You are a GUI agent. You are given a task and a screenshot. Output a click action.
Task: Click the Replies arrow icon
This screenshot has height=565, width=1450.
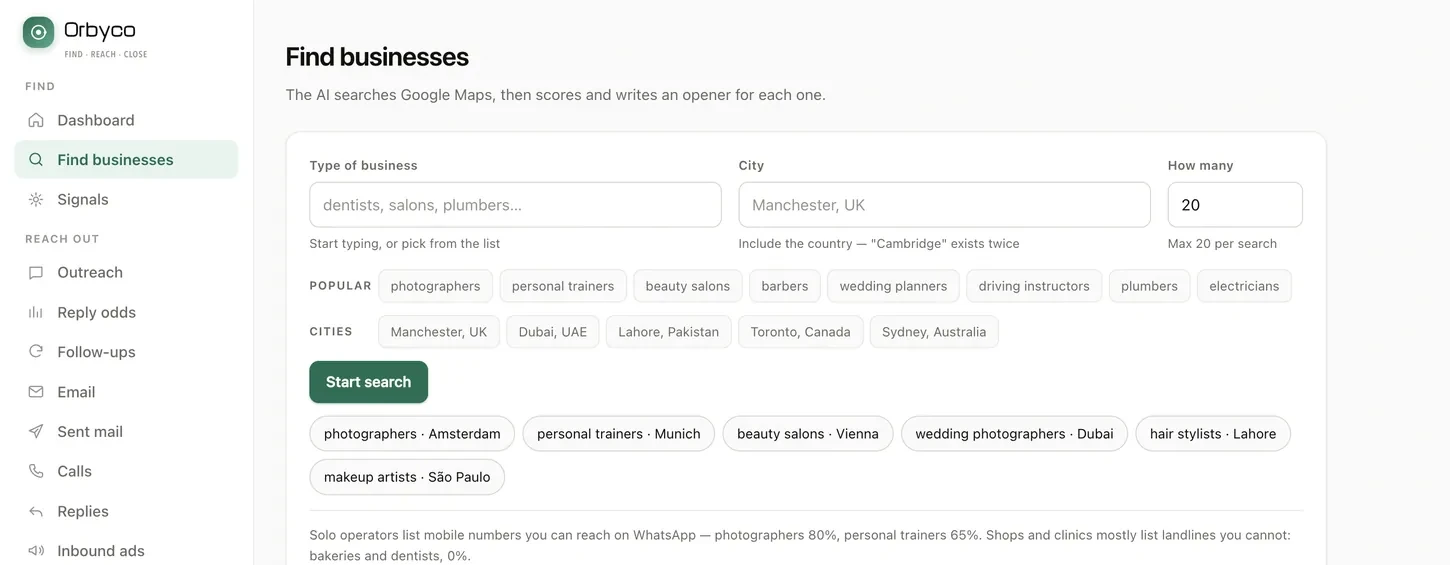pyautogui.click(x=36, y=511)
